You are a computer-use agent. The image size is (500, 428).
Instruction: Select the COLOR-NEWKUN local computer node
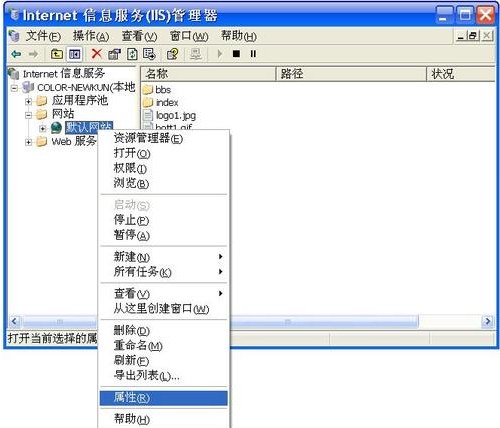(86, 87)
